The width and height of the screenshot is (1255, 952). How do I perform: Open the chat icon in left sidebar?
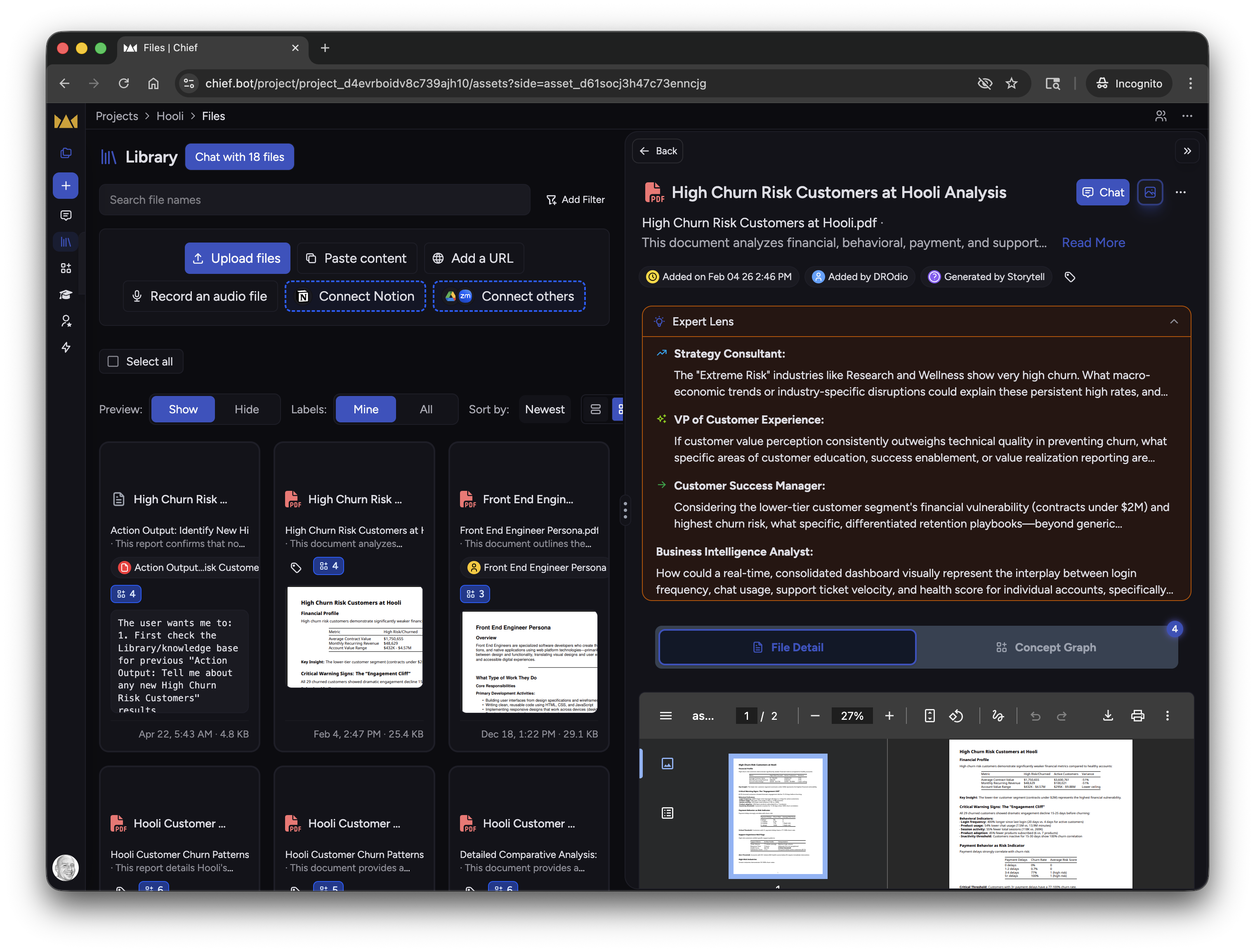pyautogui.click(x=66, y=216)
